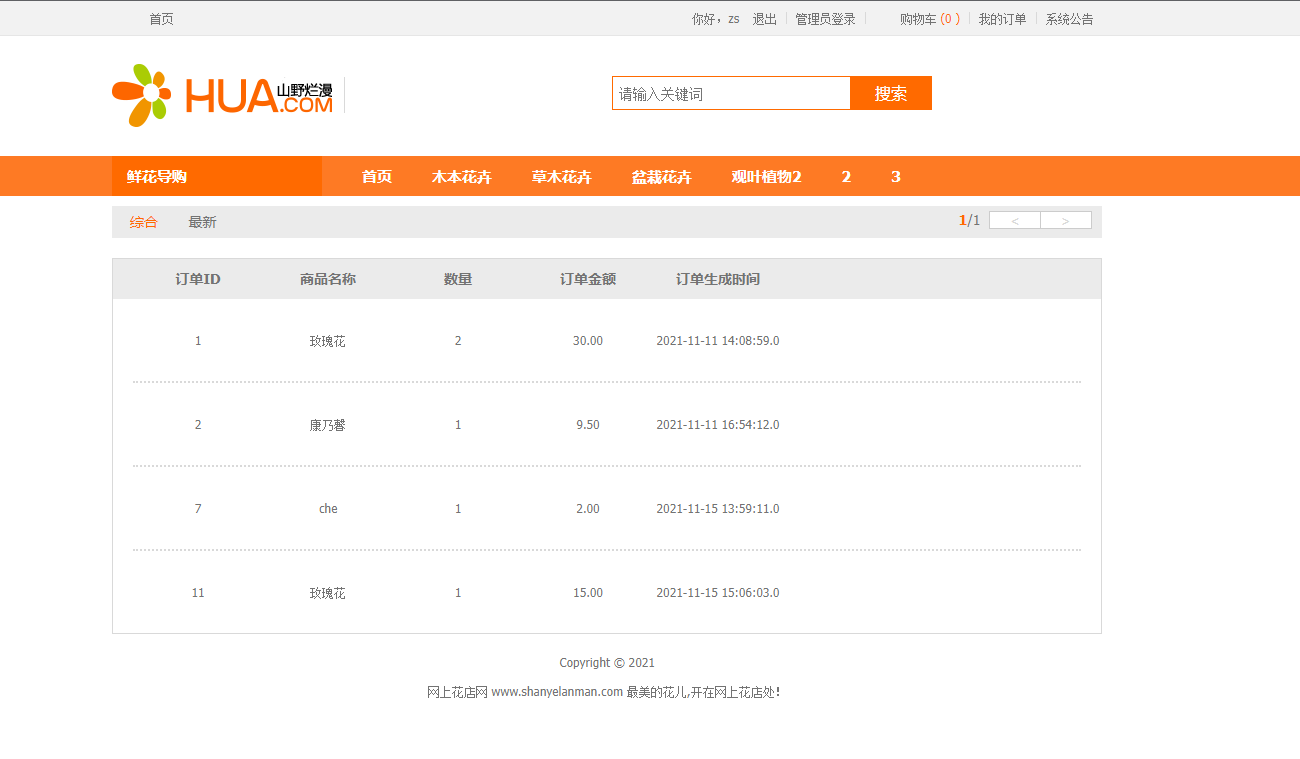Screen dimensions: 1300x759
Task: Click order amount 2.00
Action: pyautogui.click(x=588, y=509)
